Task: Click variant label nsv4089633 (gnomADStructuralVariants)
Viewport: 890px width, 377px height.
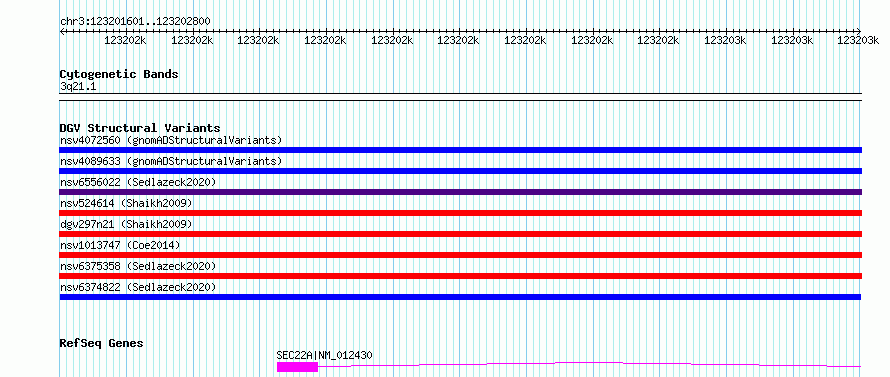Action: pyautogui.click(x=171, y=161)
